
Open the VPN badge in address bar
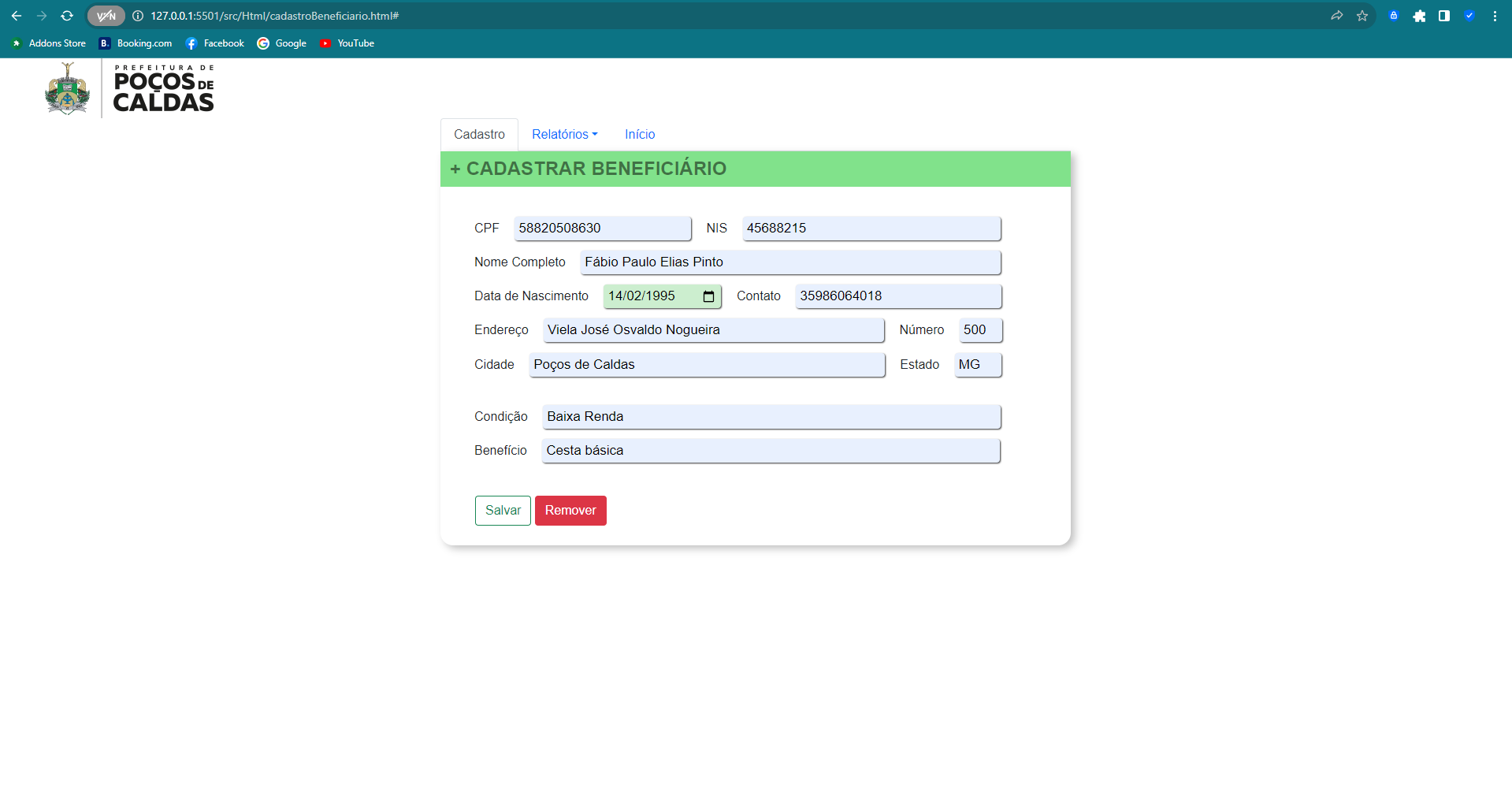pos(106,16)
